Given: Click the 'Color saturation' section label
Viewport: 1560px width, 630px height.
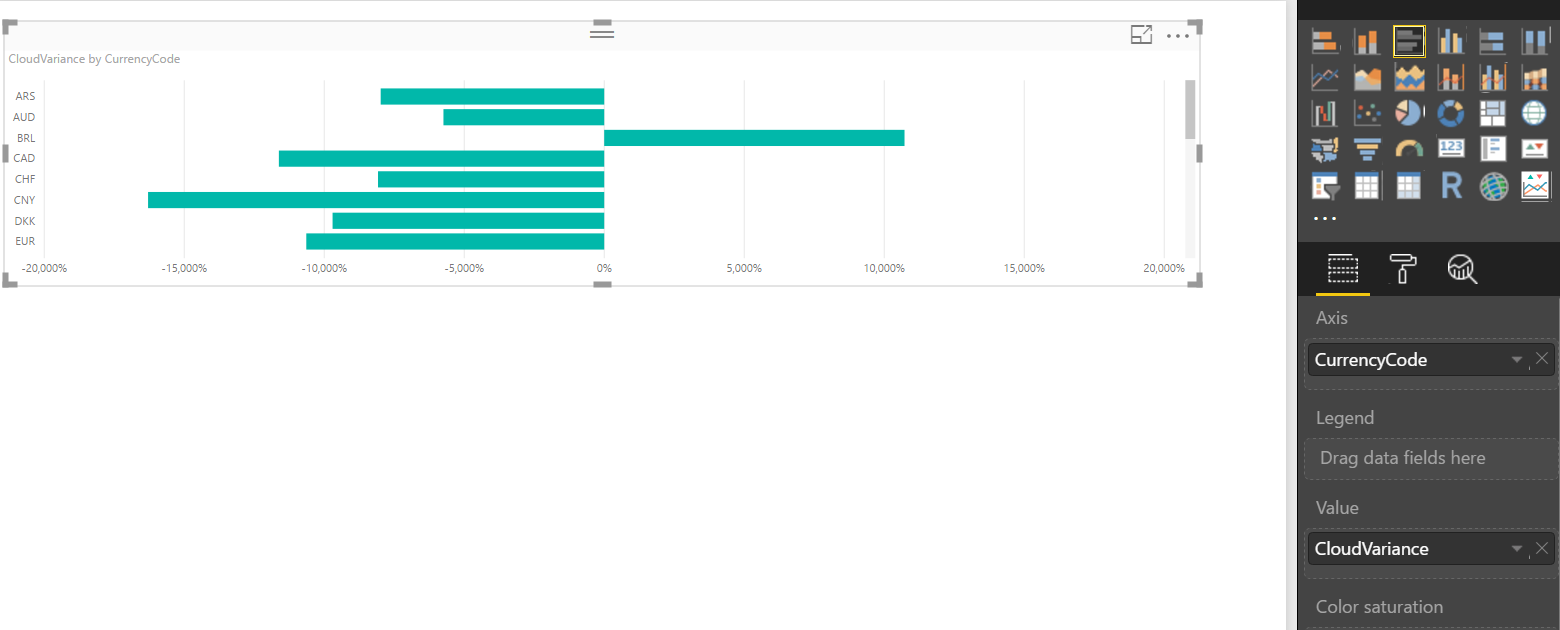Looking at the screenshot, I should coord(1379,607).
